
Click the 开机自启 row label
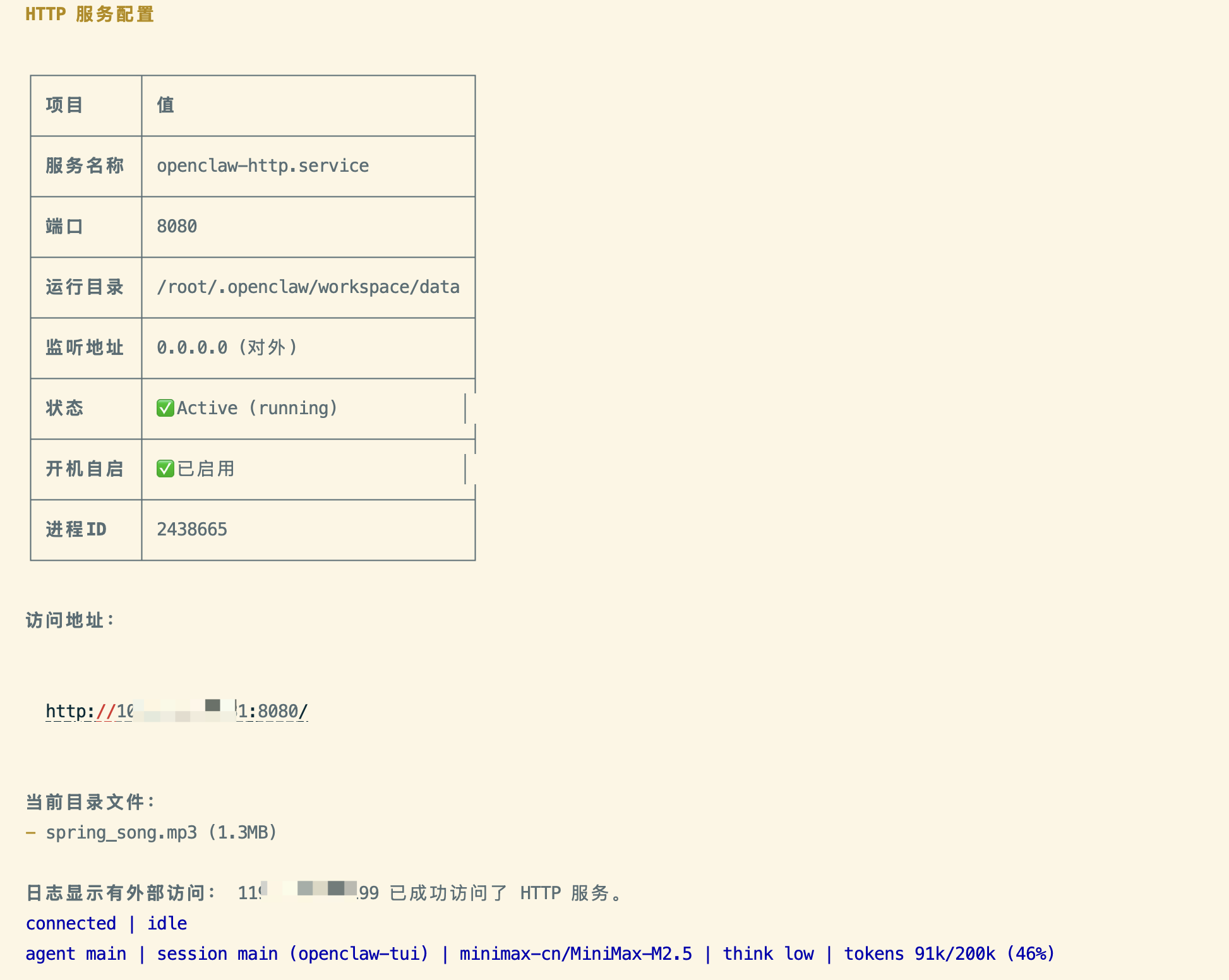coord(85,469)
